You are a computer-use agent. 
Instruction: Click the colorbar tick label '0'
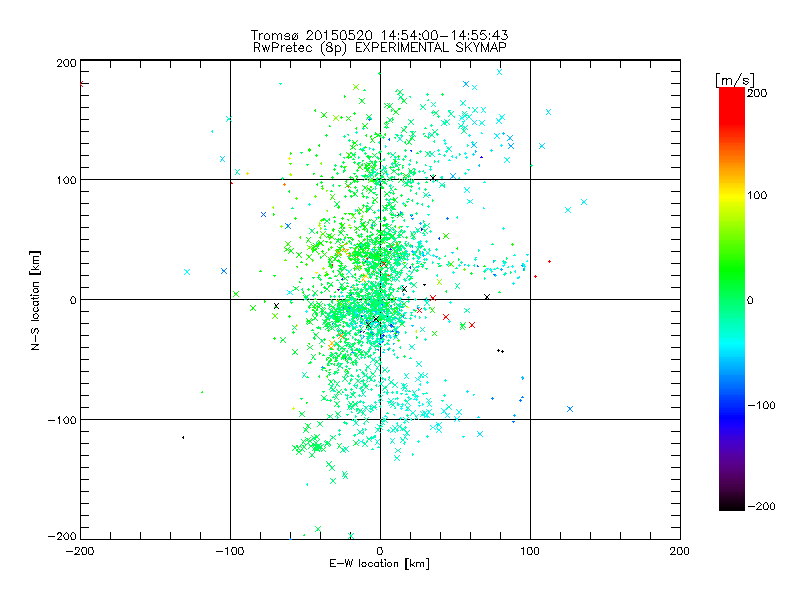[x=750, y=300]
